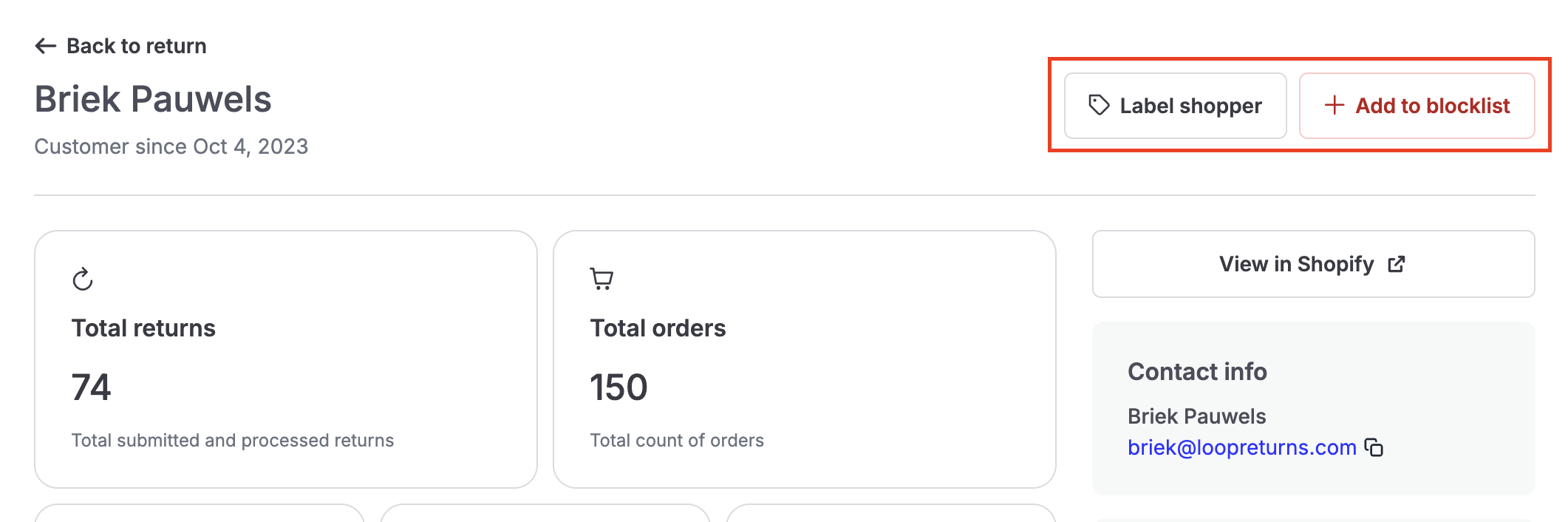Open the View in Shopify button
This screenshot has height=522, width=1568.
click(1312, 264)
